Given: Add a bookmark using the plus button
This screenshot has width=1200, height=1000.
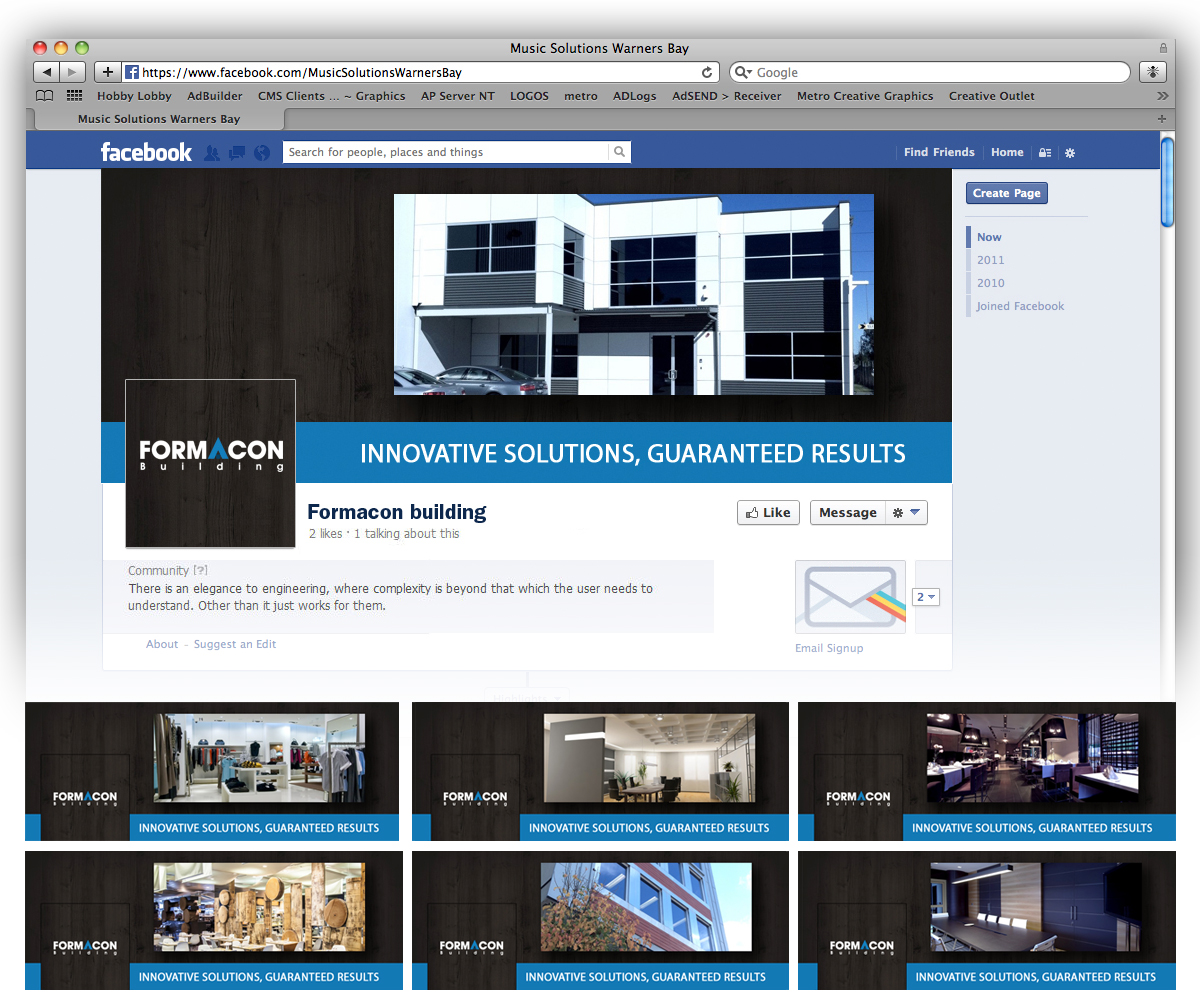Looking at the screenshot, I should (x=107, y=72).
